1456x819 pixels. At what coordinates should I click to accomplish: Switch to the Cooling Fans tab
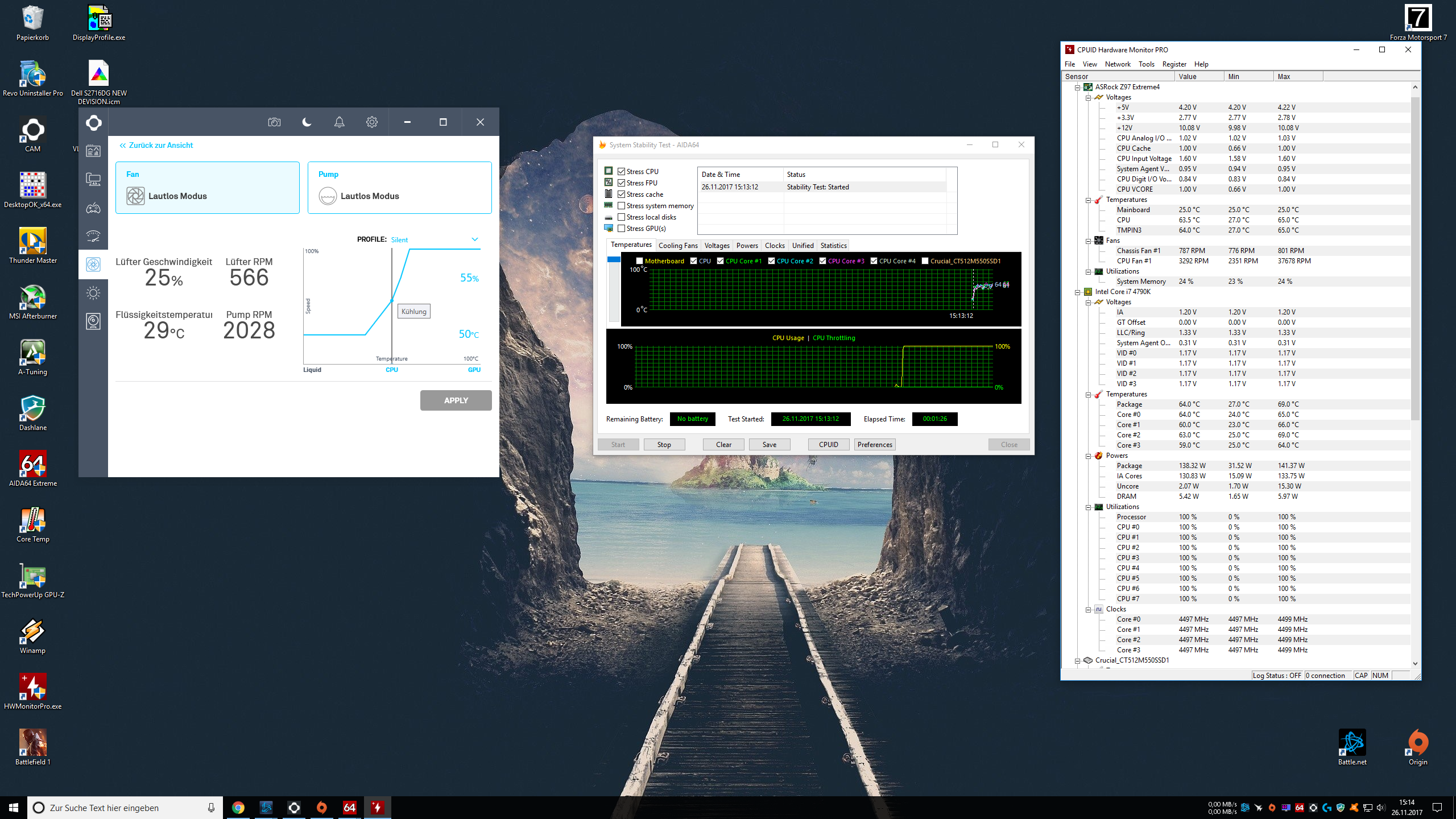[x=677, y=246]
